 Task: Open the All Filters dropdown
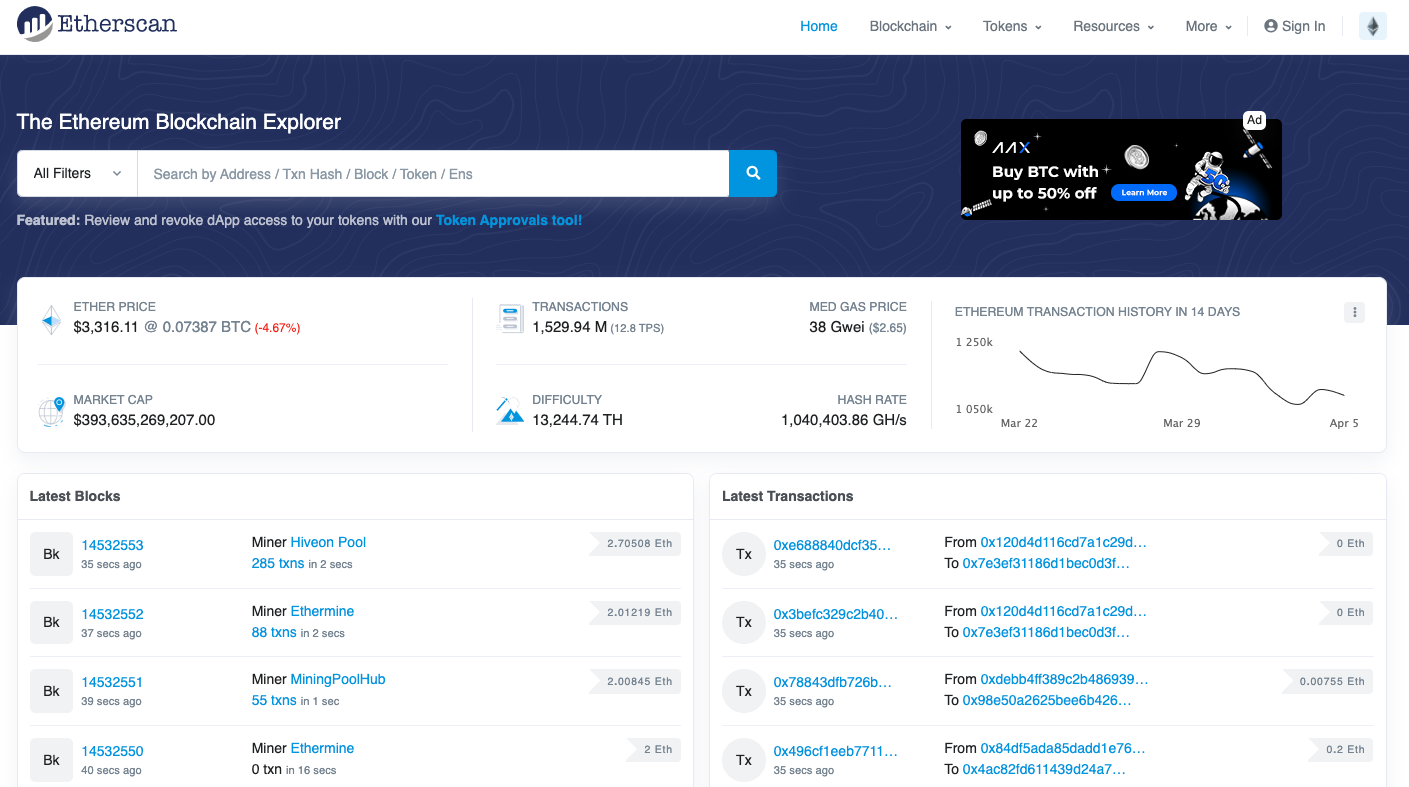click(77, 173)
